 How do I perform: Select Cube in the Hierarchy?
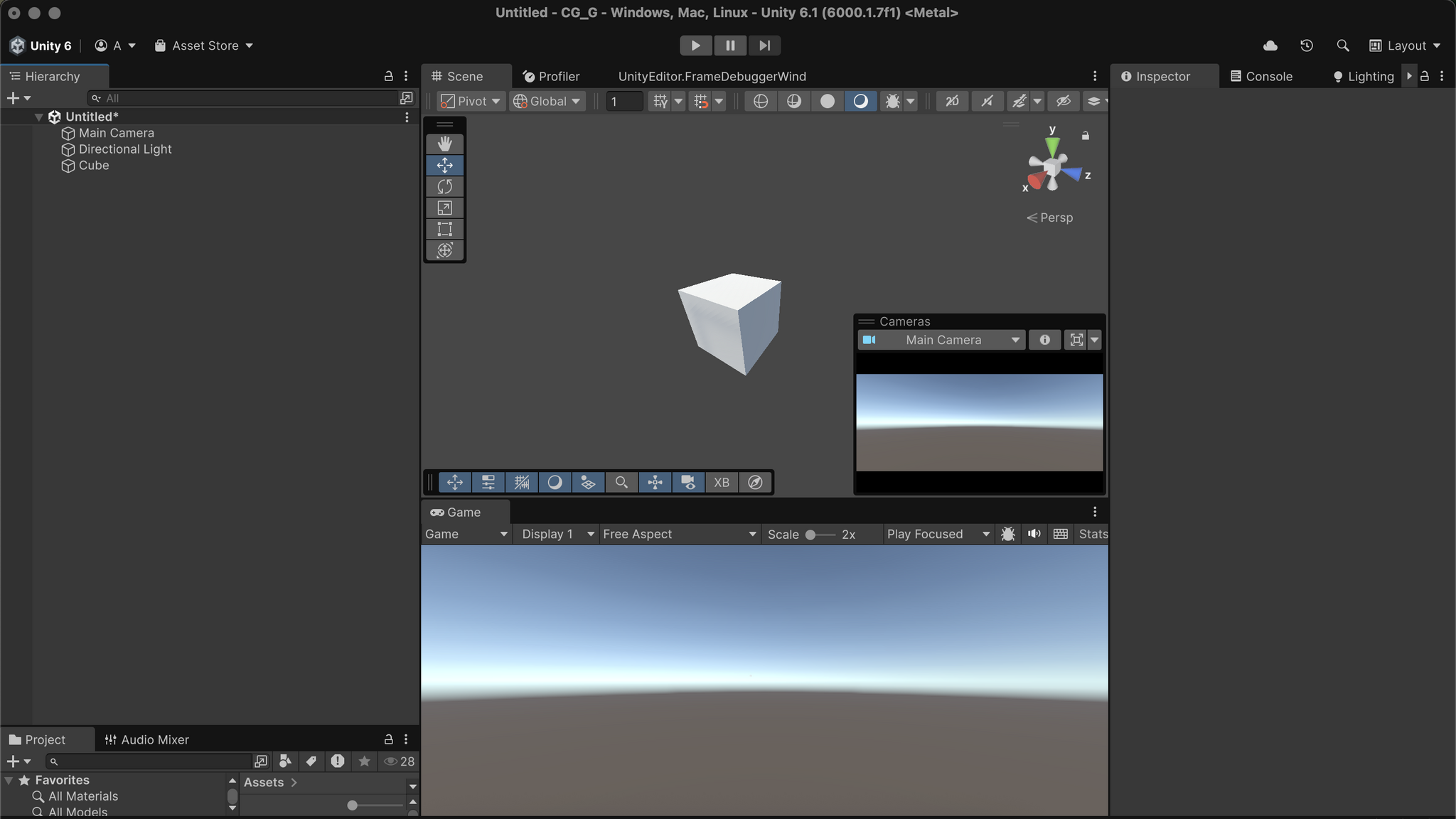94,166
